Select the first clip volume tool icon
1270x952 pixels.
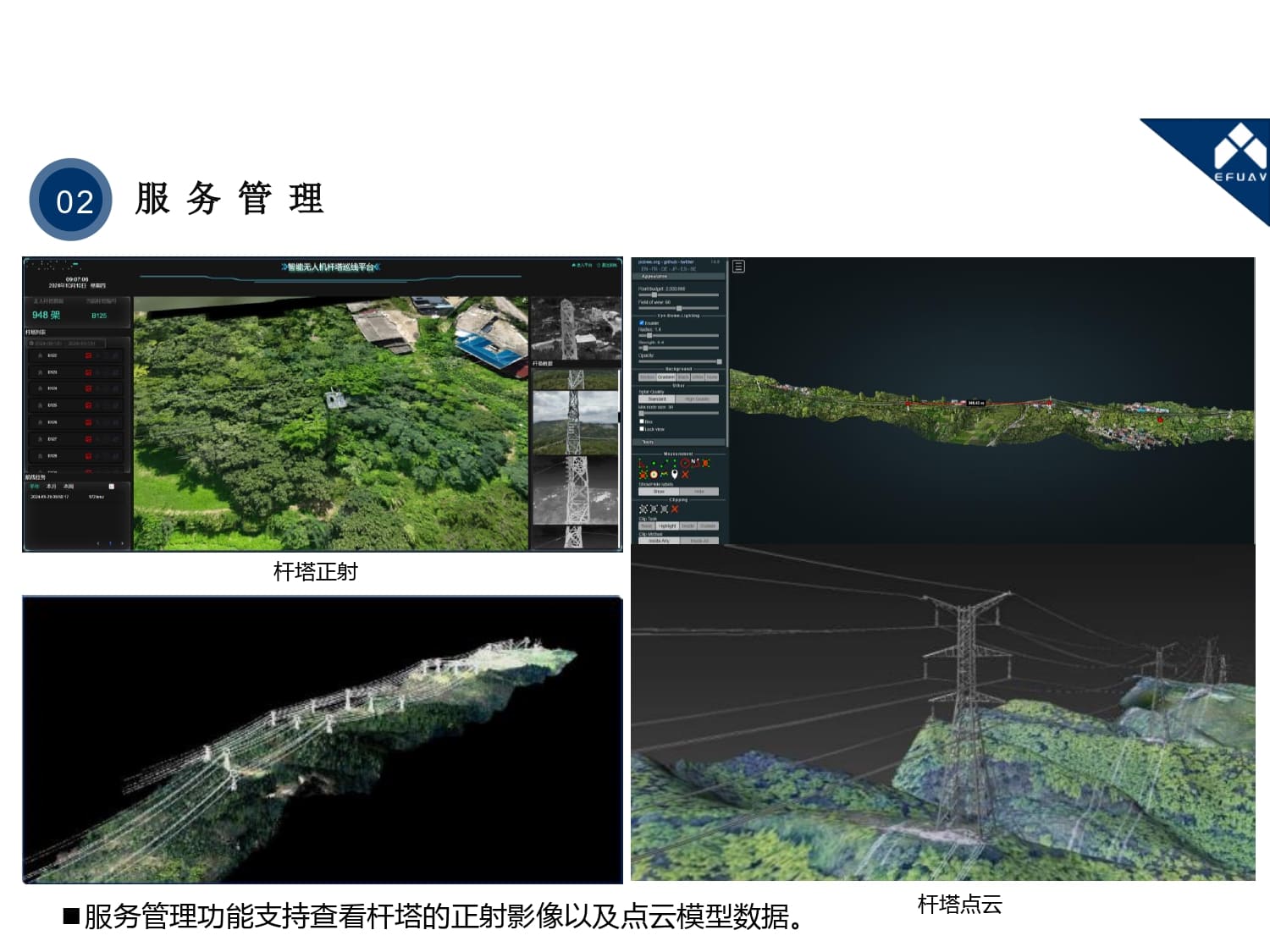pyautogui.click(x=643, y=509)
